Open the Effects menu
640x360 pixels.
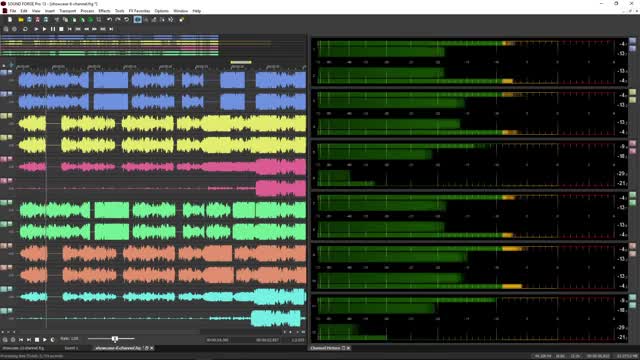click(x=104, y=11)
